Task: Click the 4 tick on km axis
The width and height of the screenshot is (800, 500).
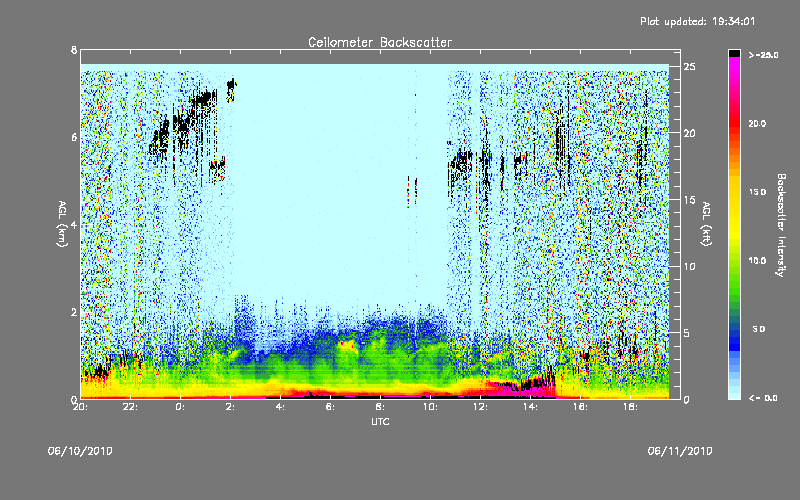Action: tap(74, 224)
